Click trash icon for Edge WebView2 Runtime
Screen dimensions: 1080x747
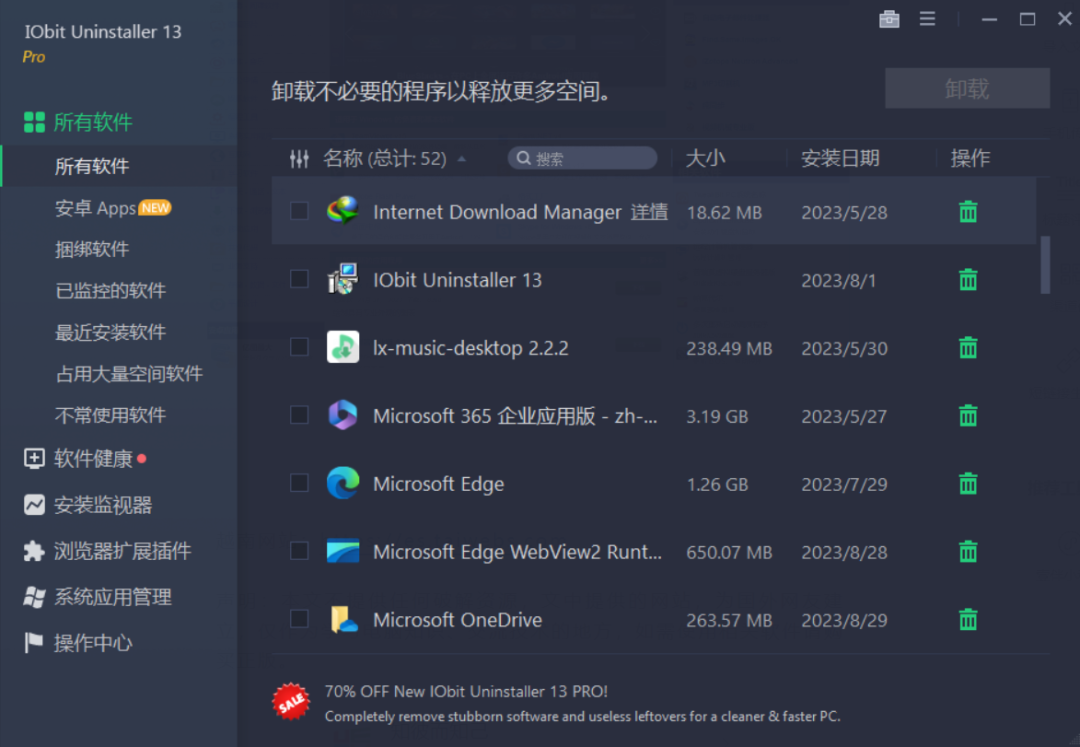click(x=968, y=551)
